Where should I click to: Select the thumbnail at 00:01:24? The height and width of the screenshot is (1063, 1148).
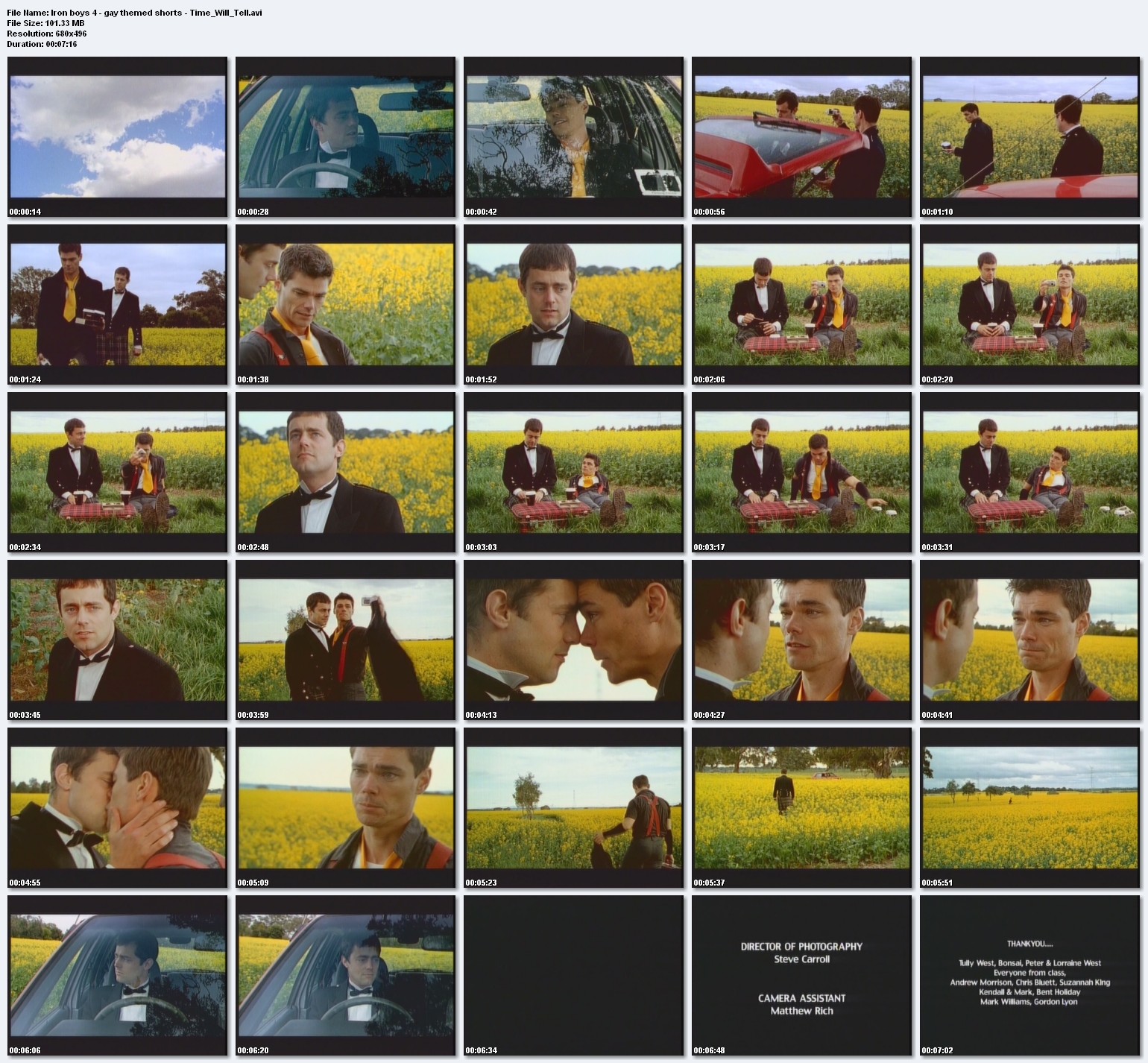click(117, 304)
